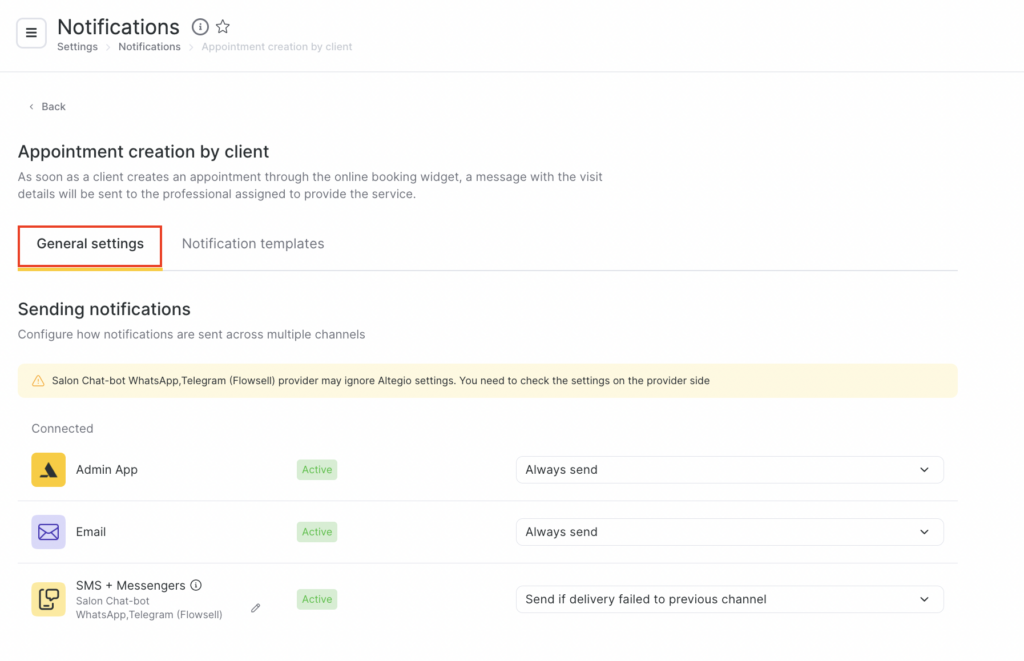Click Active badge for SMS + Messengers
Screen dimensions: 1024x661
point(317,599)
